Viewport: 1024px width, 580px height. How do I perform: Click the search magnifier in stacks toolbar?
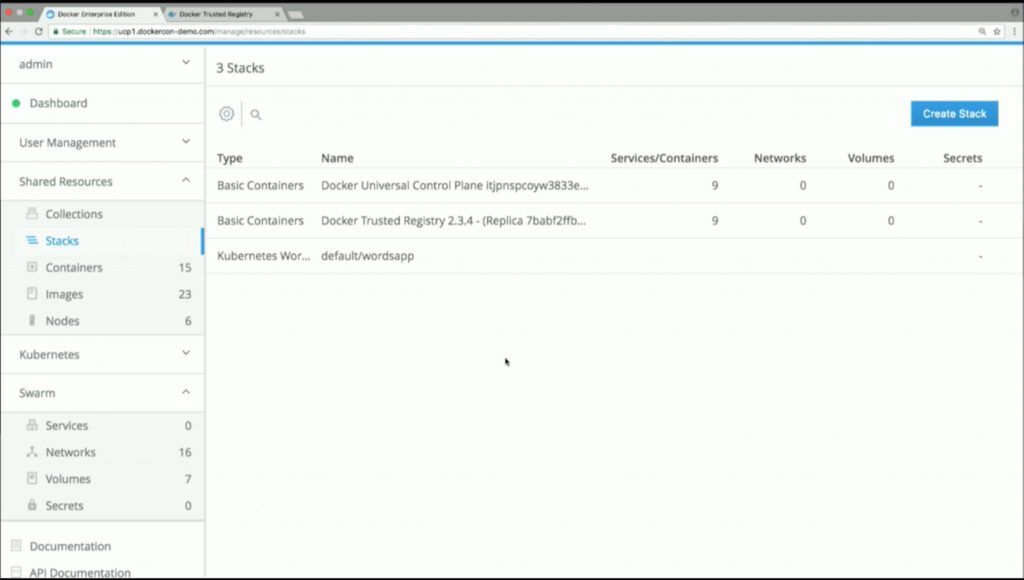(256, 114)
